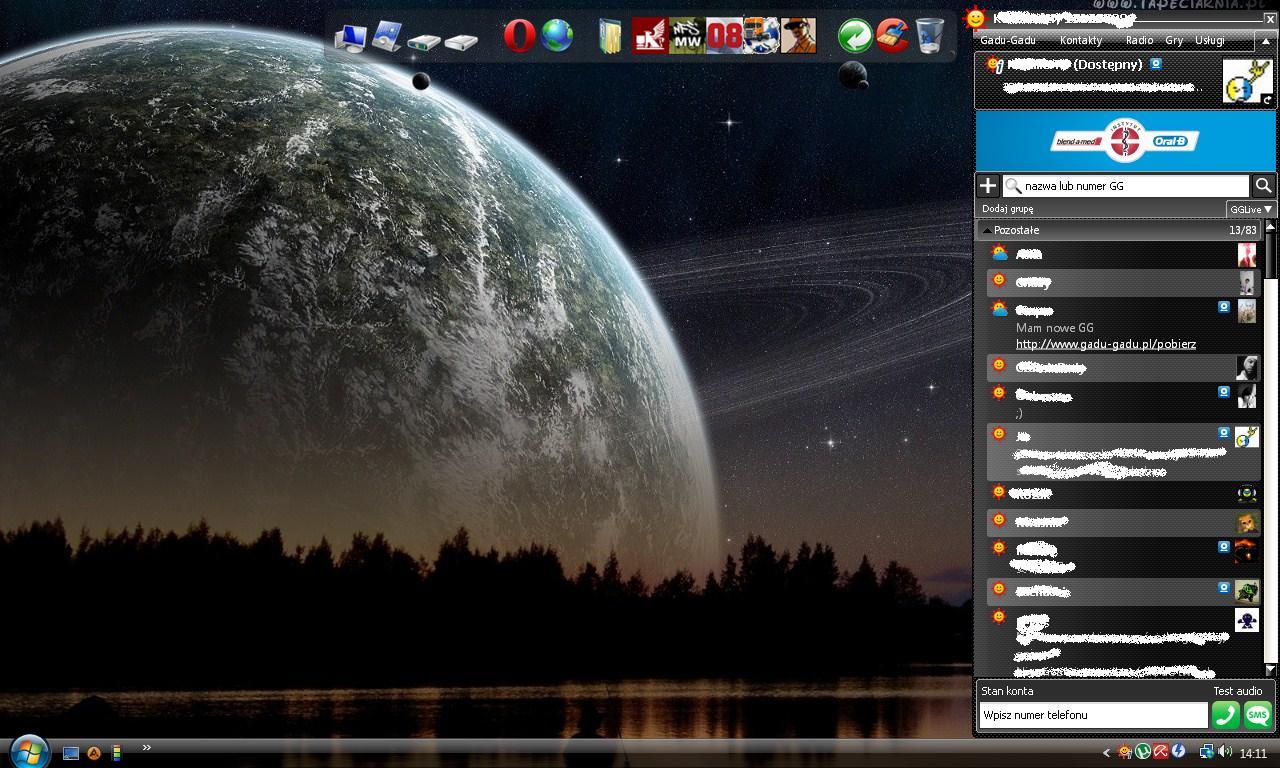Click the green phone call button
The width and height of the screenshot is (1280, 768).
pyautogui.click(x=1225, y=715)
